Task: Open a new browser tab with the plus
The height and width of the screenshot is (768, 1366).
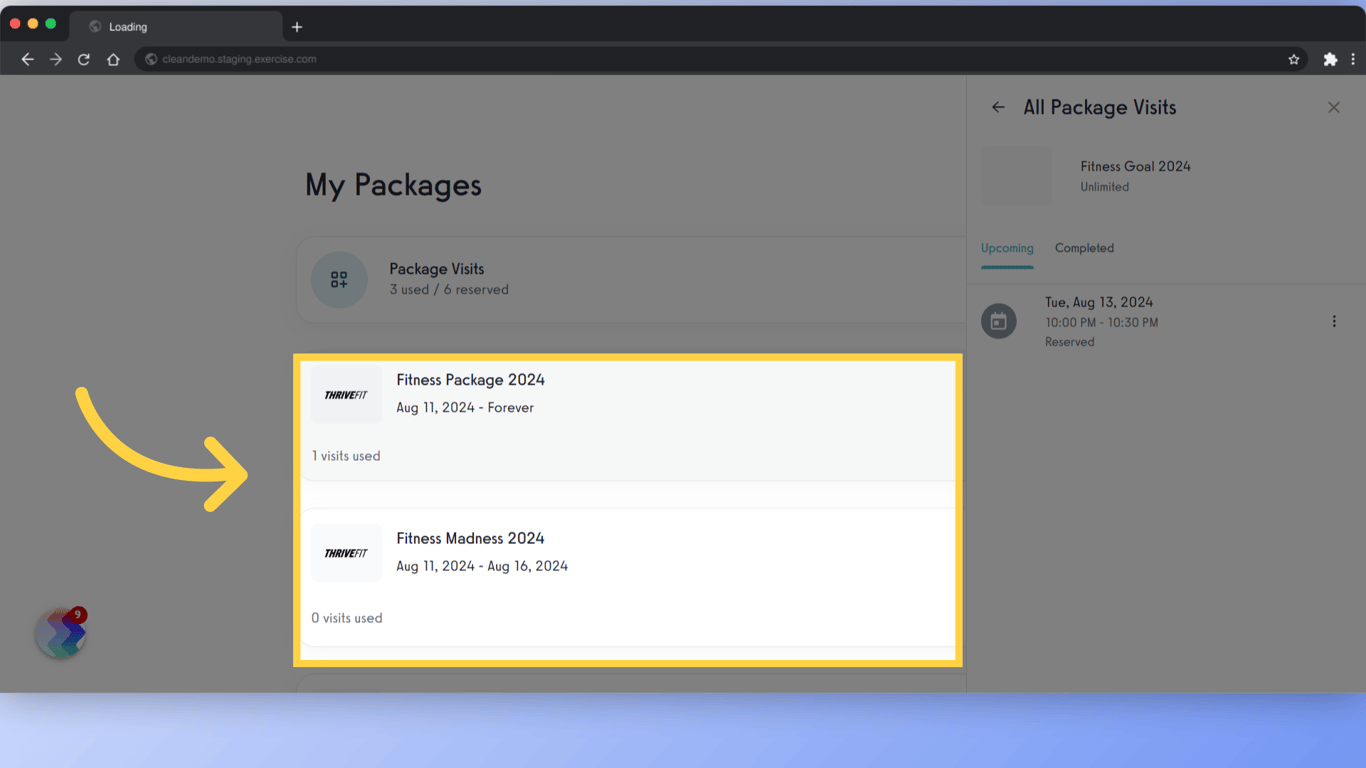Action: [x=296, y=26]
